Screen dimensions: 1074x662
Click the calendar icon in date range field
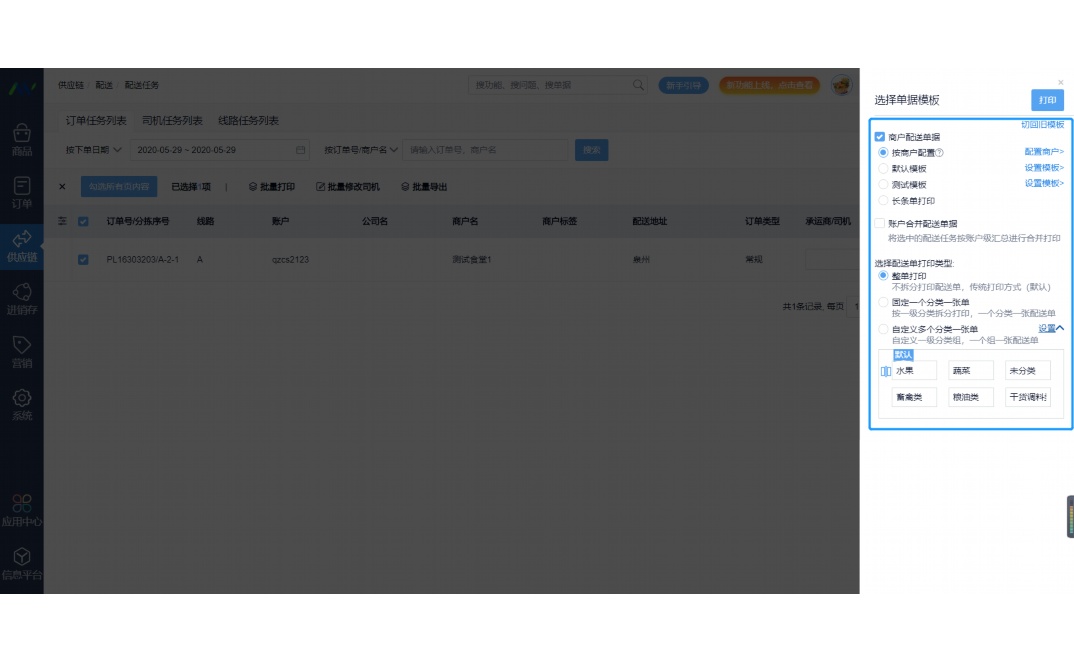click(x=300, y=150)
